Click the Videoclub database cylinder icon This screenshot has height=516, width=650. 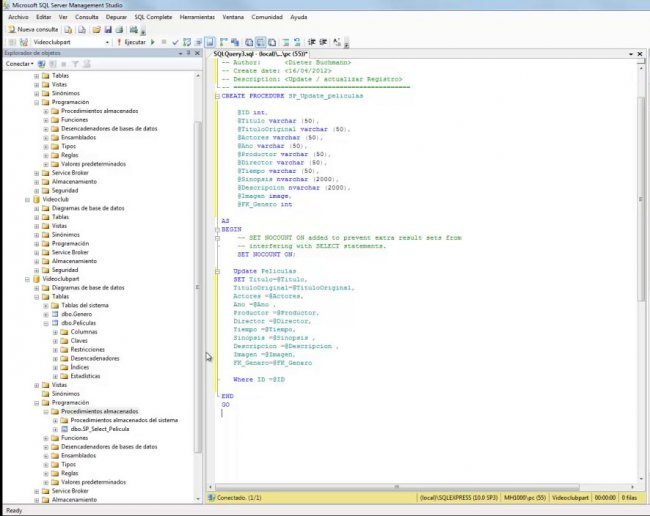[36, 200]
